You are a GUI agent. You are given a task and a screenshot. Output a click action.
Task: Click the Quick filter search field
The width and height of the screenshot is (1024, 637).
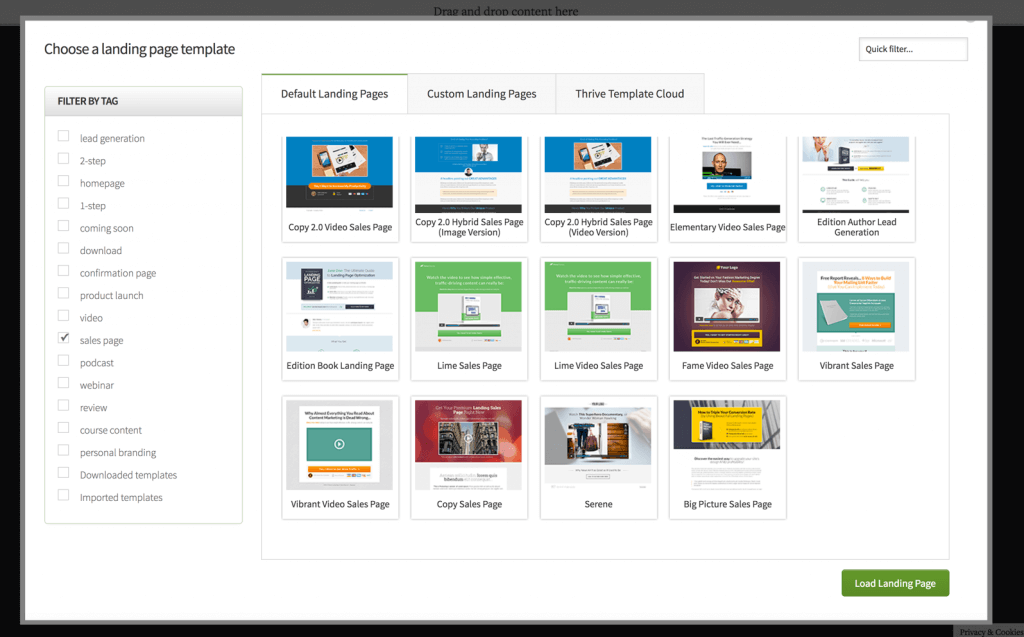tap(912, 48)
